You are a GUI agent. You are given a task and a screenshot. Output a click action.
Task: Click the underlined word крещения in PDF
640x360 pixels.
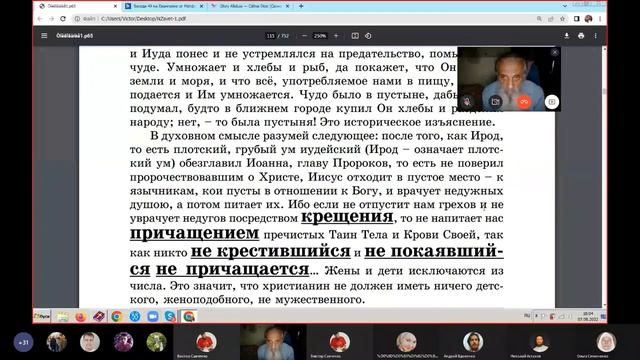point(347,216)
